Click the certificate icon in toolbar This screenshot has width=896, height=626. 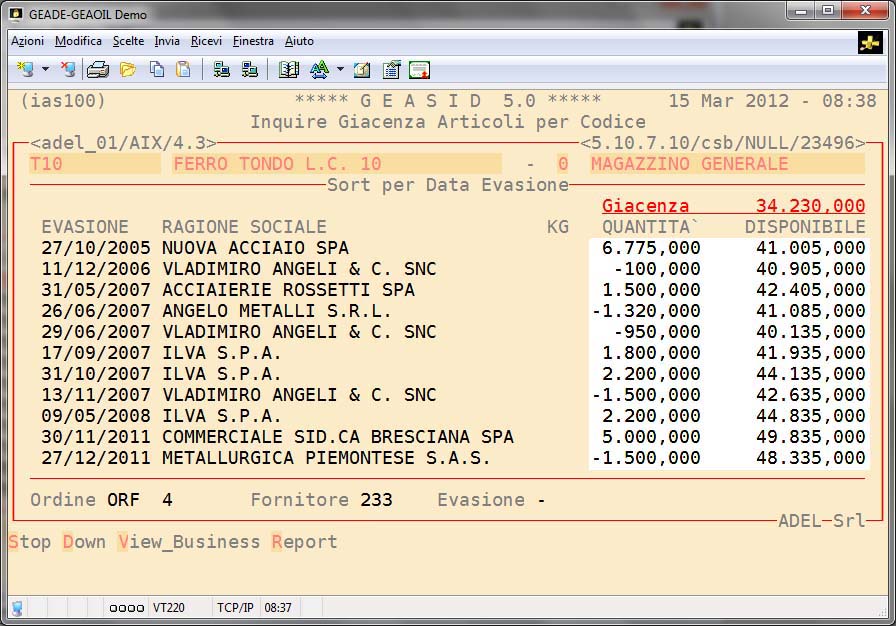pyautogui.click(x=419, y=69)
